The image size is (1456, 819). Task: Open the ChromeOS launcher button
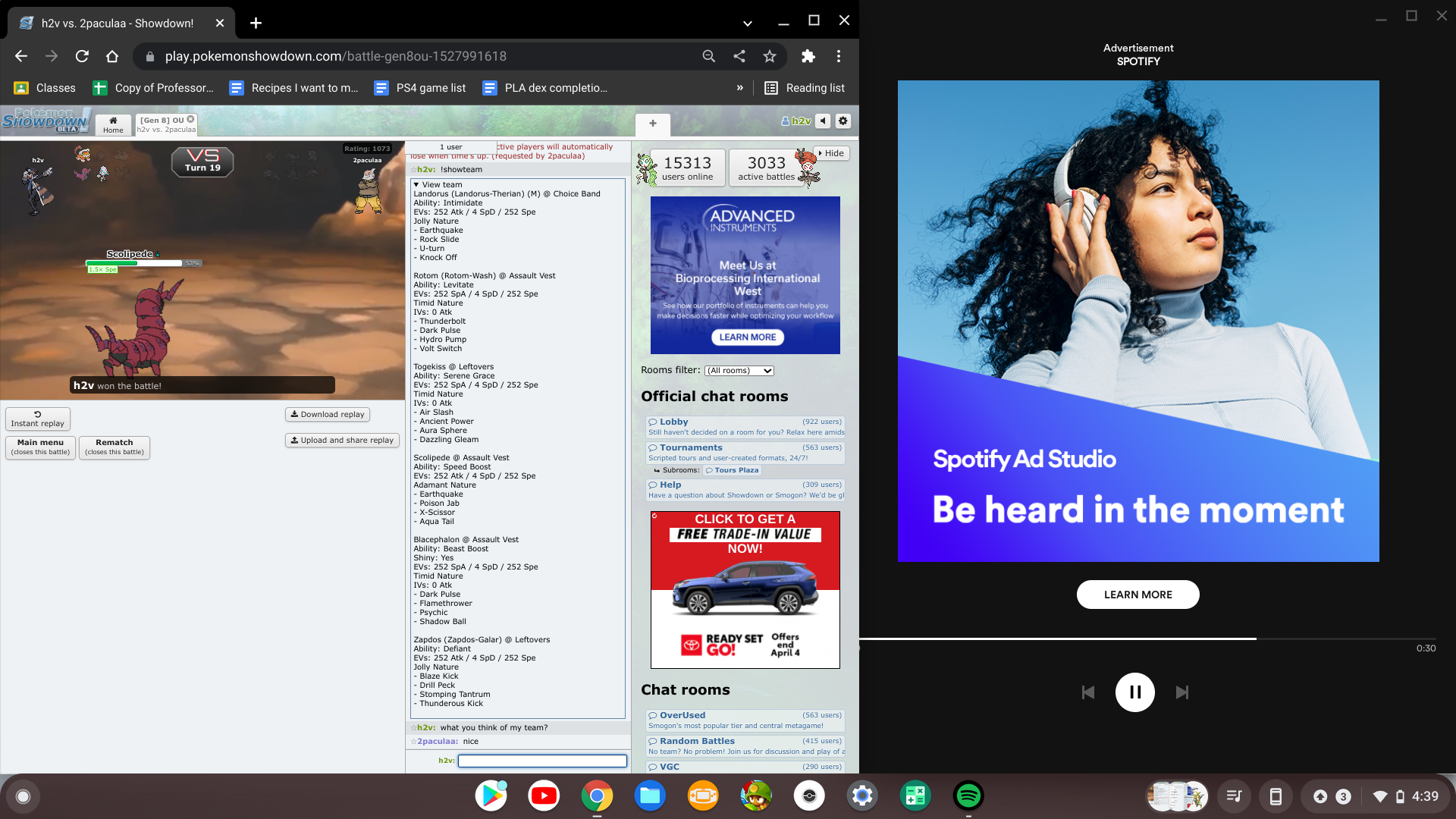[23, 796]
